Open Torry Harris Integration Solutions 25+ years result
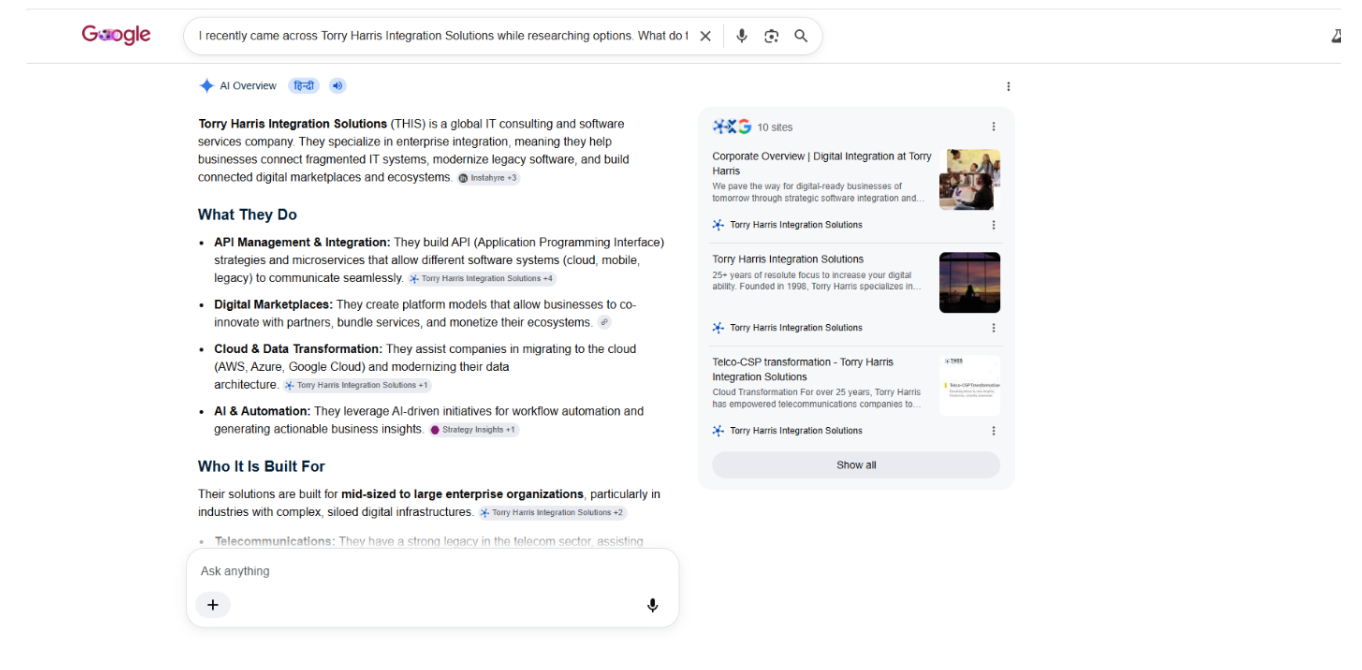Screen dimensions: 1362x670 788,259
